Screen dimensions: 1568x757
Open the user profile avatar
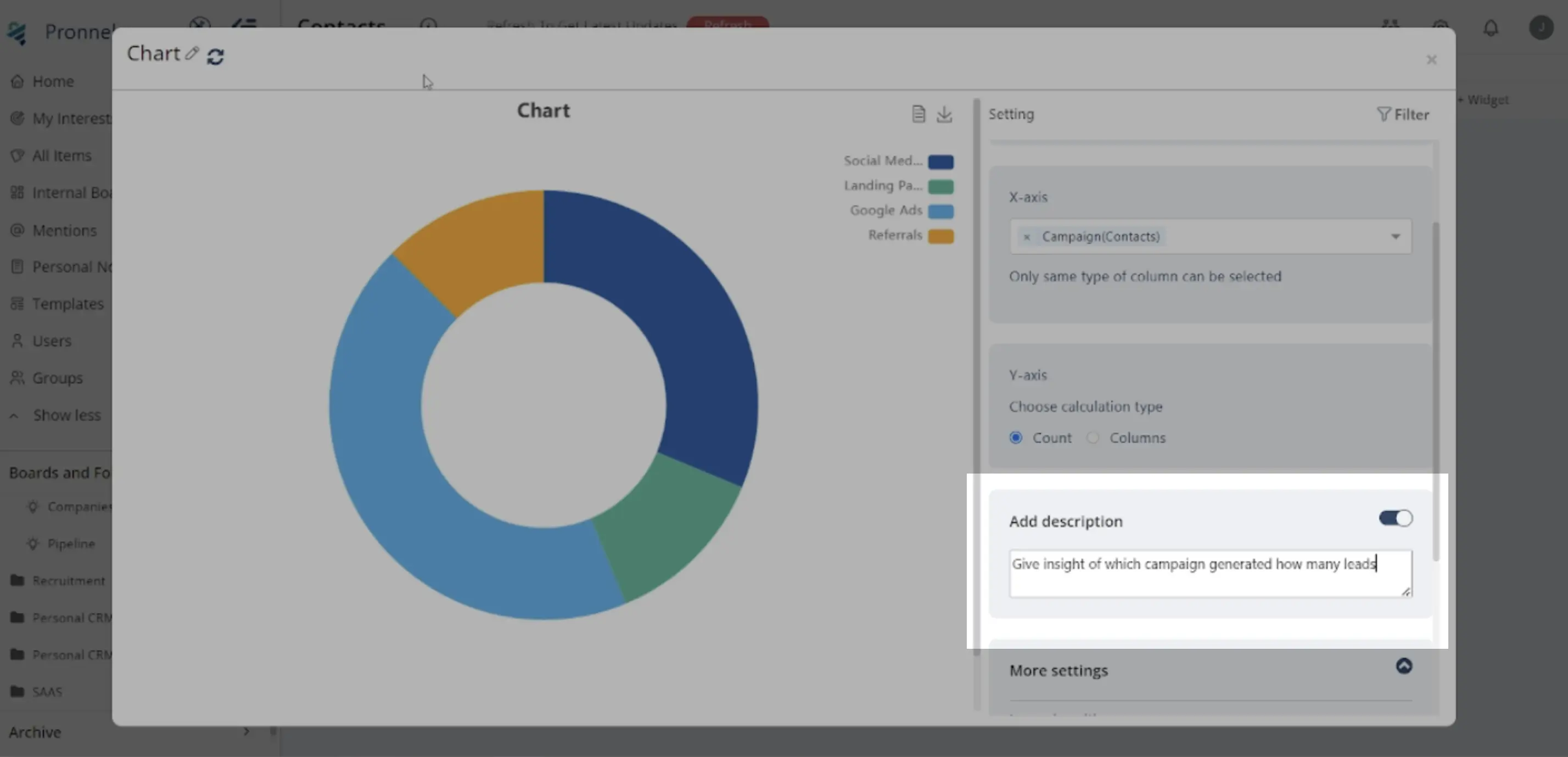pyautogui.click(x=1541, y=27)
